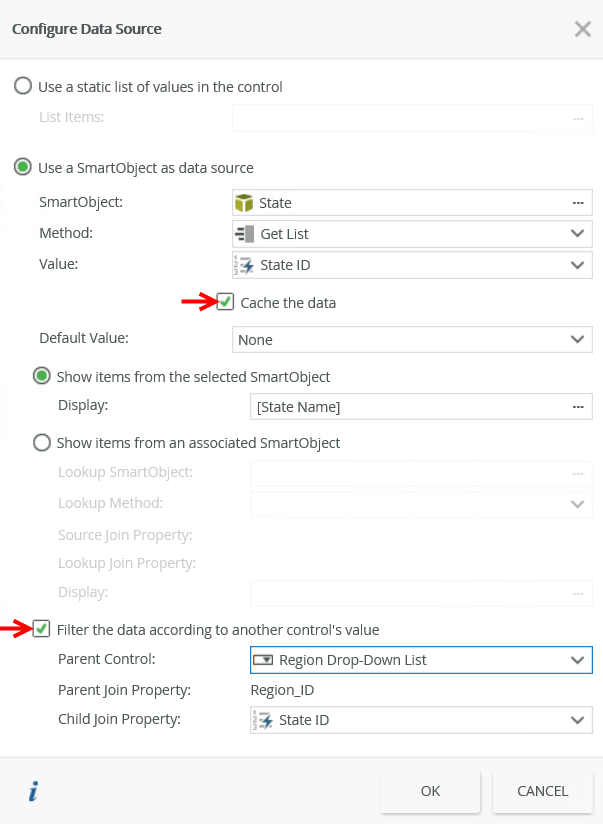Choose Show items from an associated SmartObject
This screenshot has width=603, height=824.
point(42,442)
